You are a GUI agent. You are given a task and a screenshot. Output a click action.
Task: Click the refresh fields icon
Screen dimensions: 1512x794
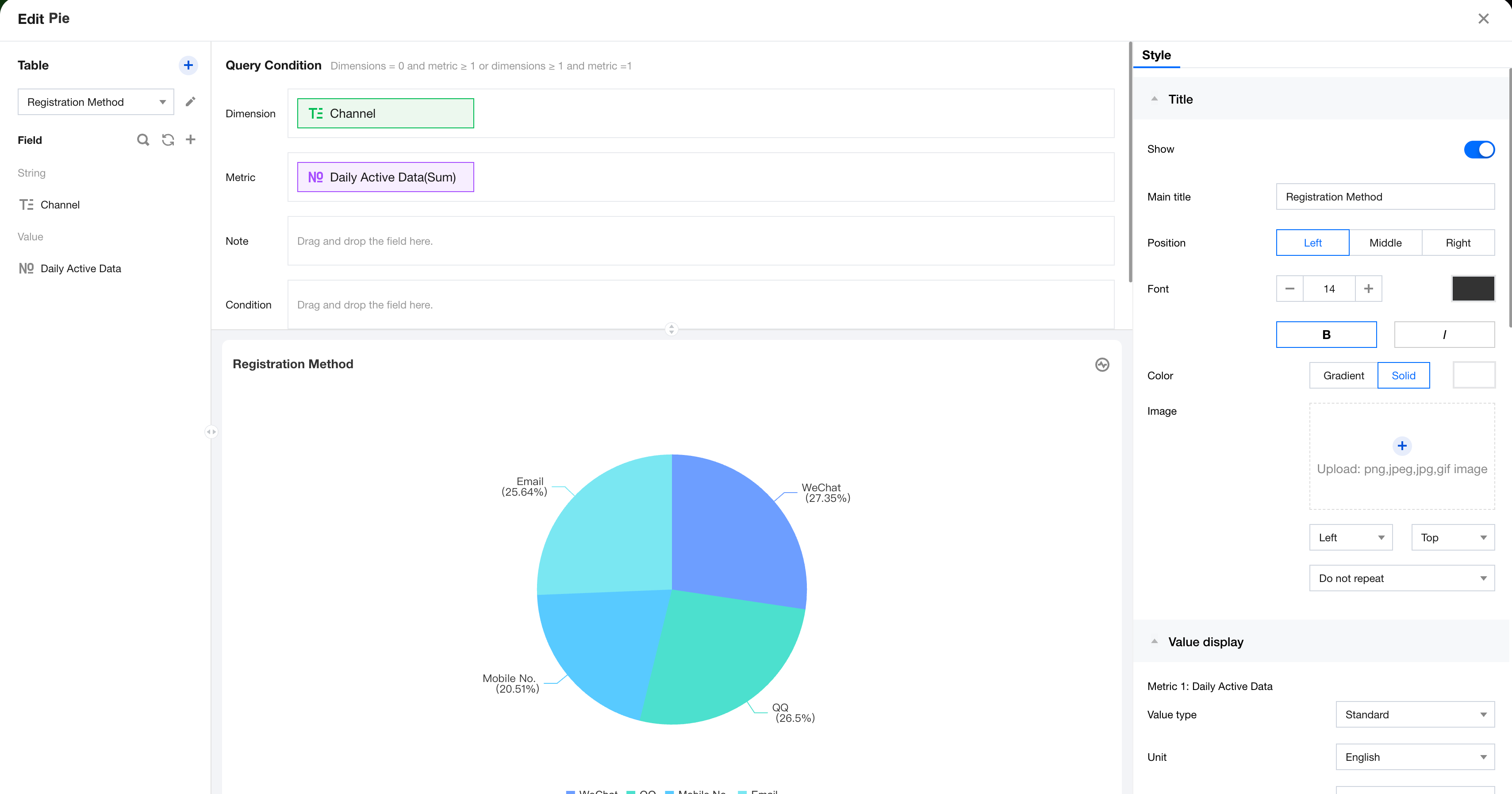168,140
